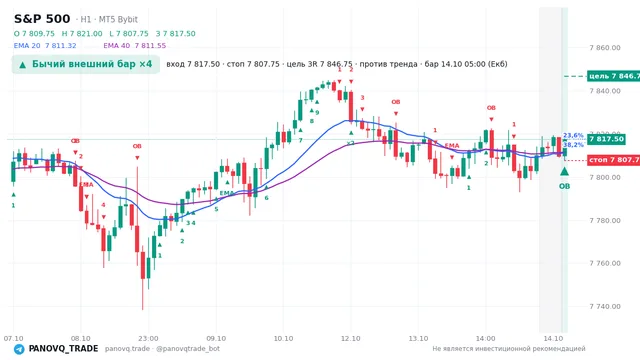This screenshot has height=360, width=640.
Task: Click the green OB label under signal arrow
Action: 564,186
